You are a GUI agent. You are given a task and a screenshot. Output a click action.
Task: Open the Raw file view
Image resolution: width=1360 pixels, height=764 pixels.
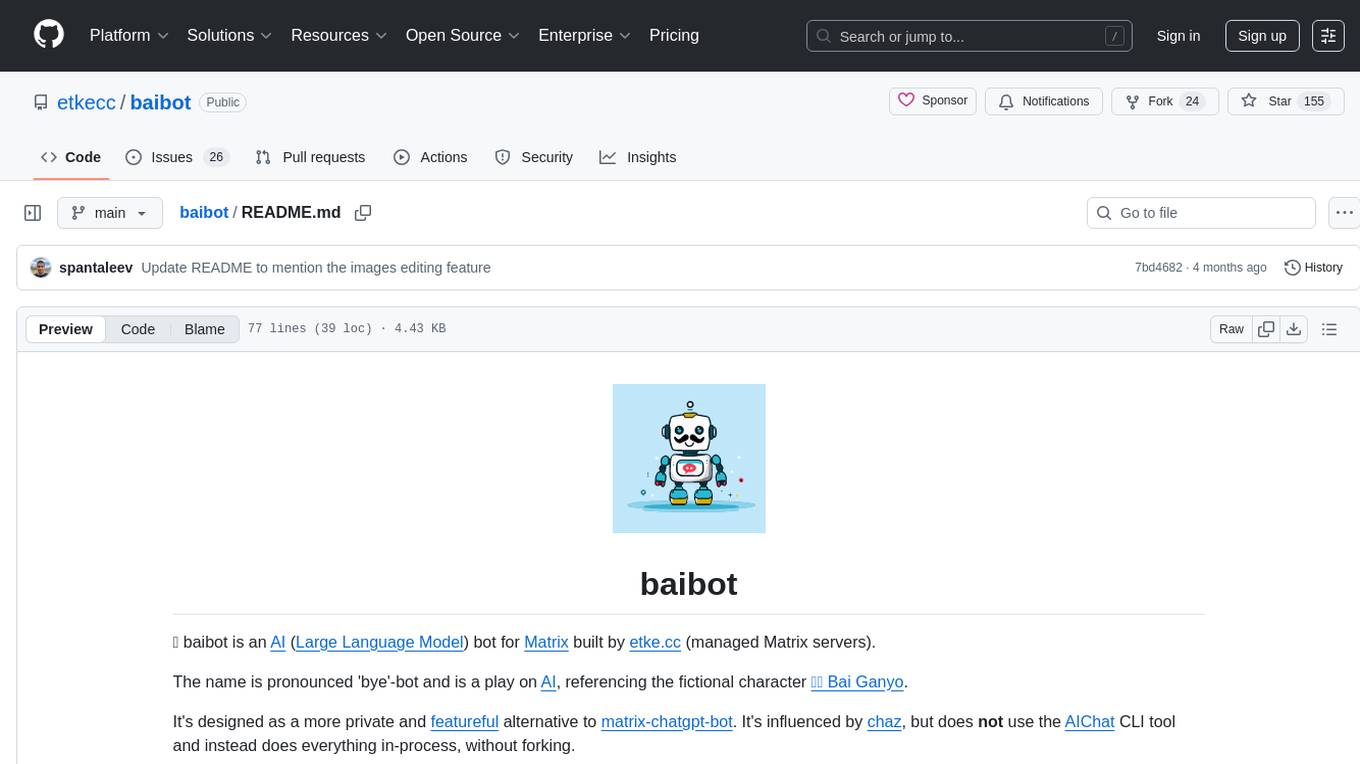click(x=1231, y=329)
